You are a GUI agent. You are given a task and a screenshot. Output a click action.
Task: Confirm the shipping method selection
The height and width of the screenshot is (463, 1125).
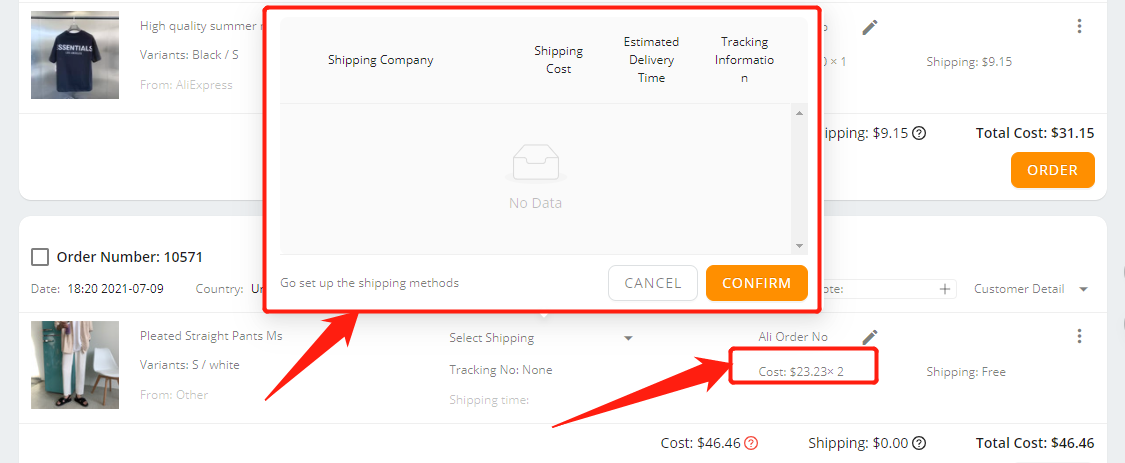(757, 283)
